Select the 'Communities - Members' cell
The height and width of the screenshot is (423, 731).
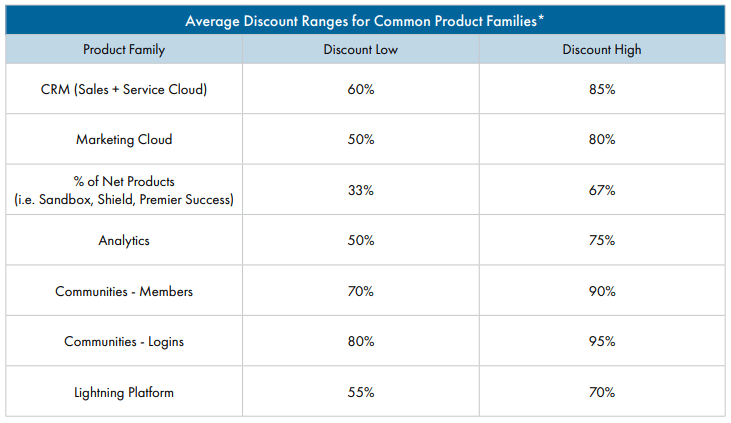(x=124, y=291)
